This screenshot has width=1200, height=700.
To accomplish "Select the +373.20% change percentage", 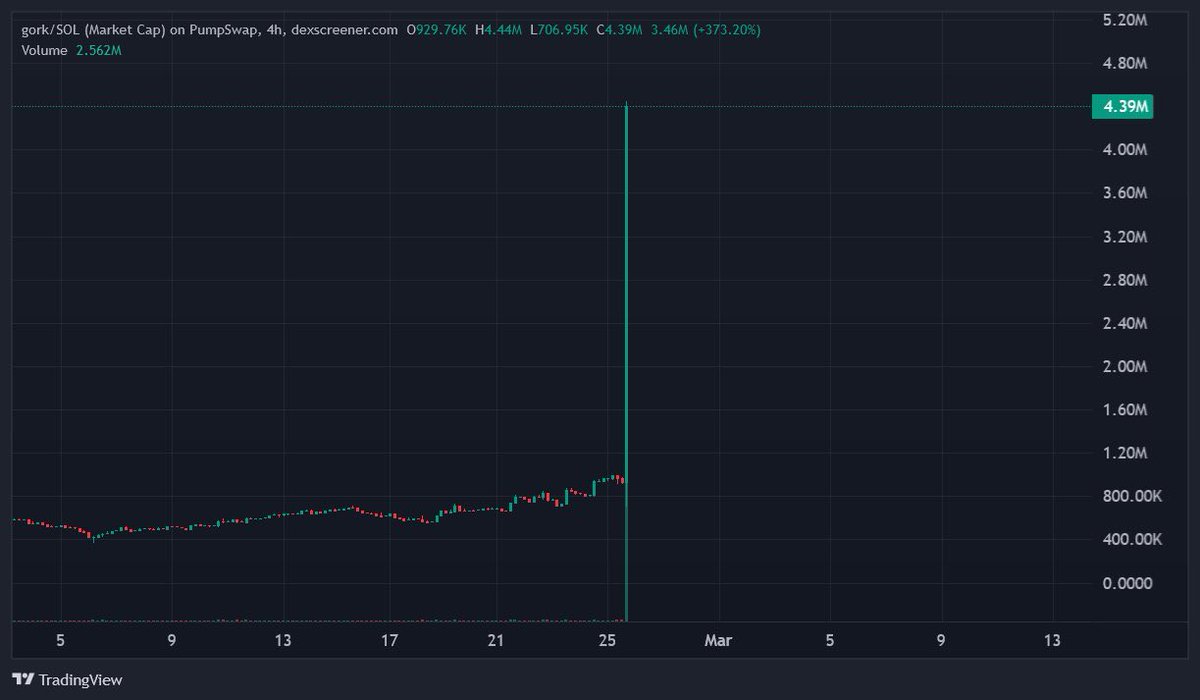I will pos(725,30).
